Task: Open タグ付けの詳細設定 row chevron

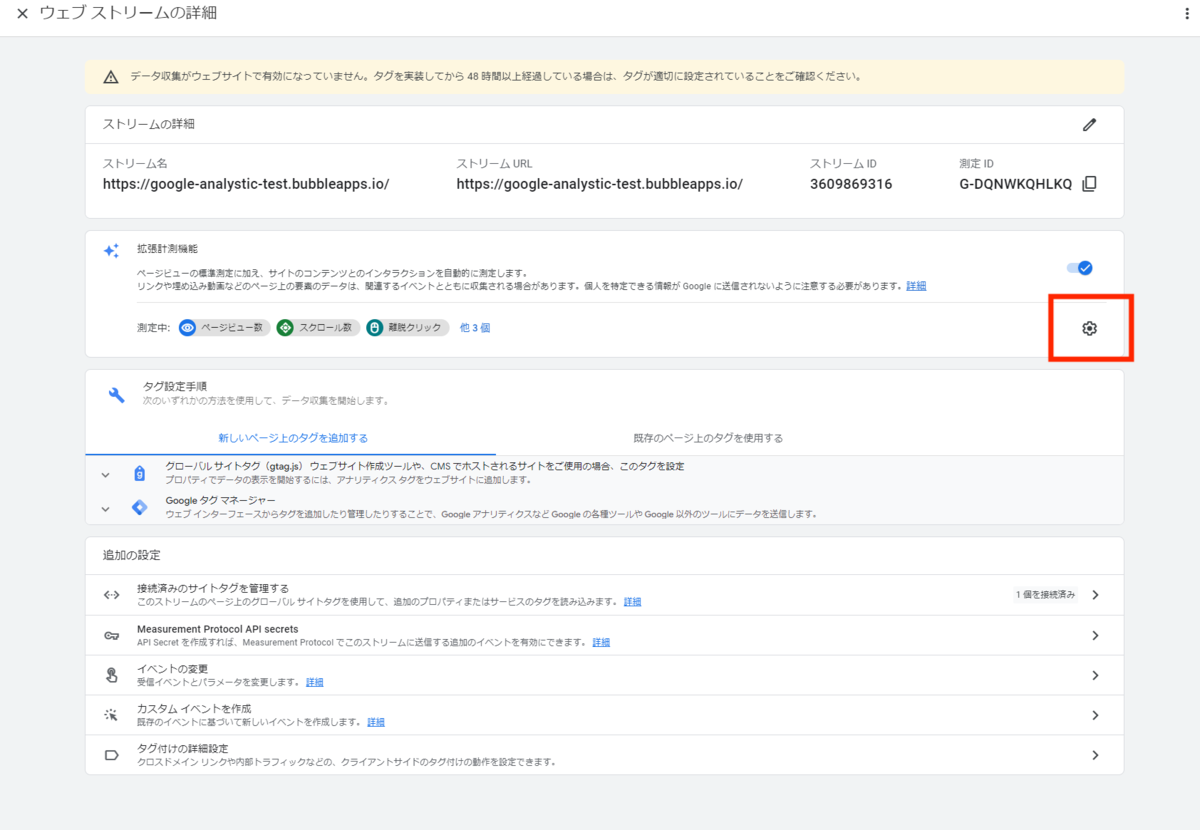Action: tap(1095, 755)
